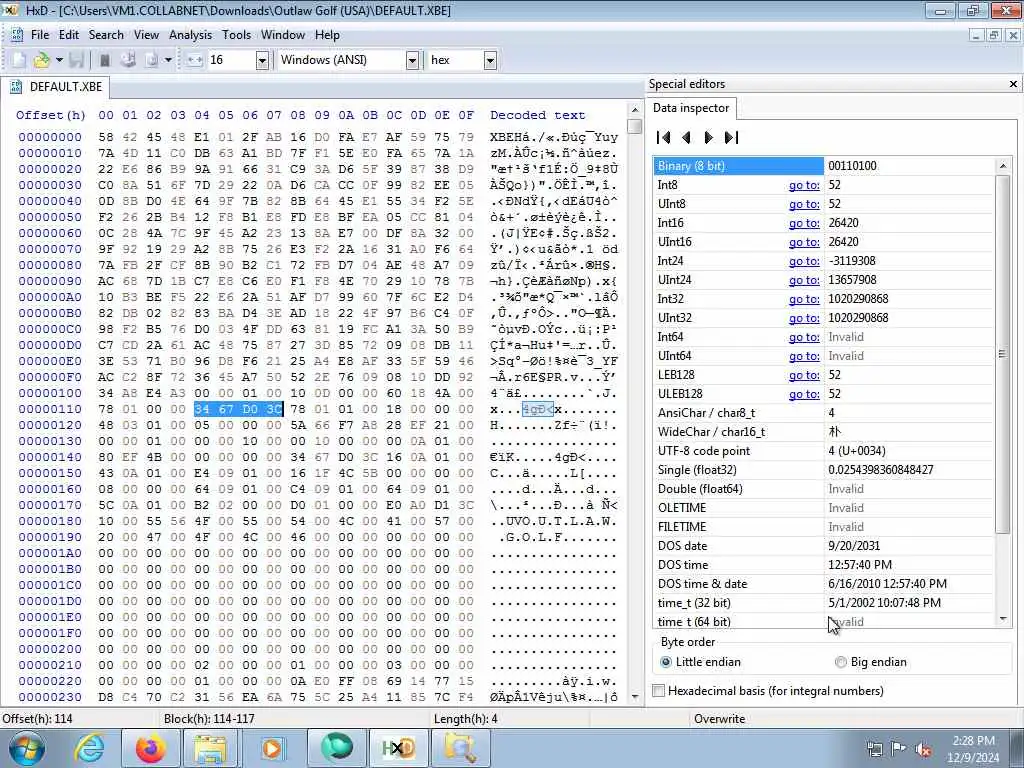
Task: Open the Edit menu
Action: click(x=69, y=35)
